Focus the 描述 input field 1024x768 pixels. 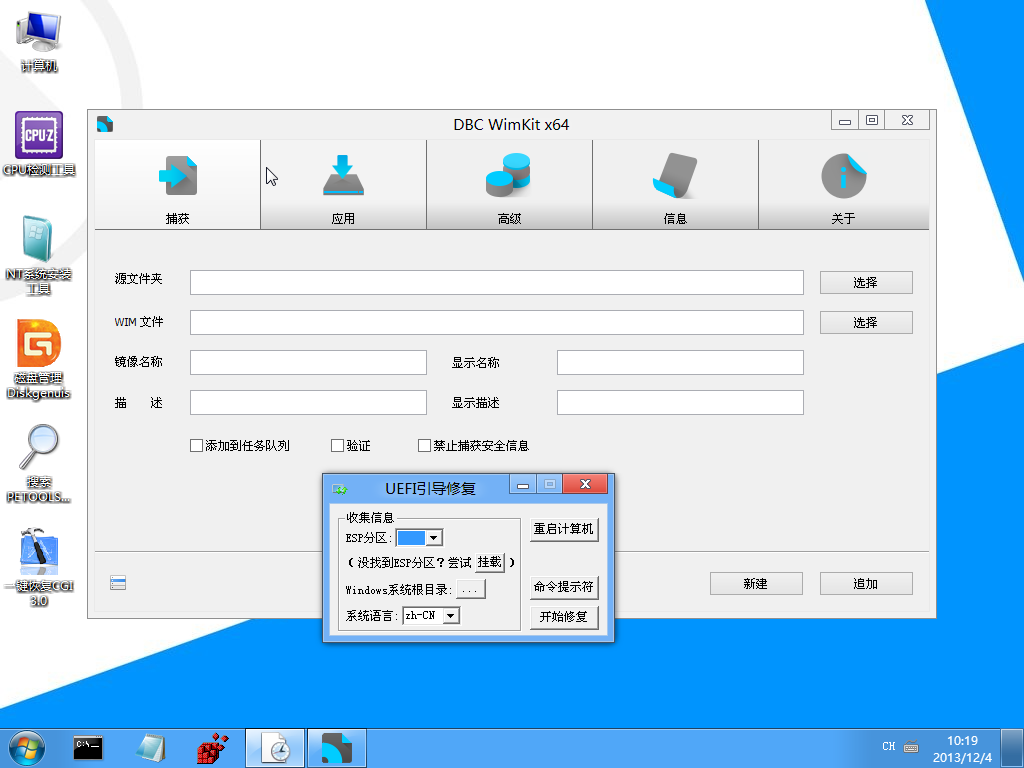coord(308,402)
